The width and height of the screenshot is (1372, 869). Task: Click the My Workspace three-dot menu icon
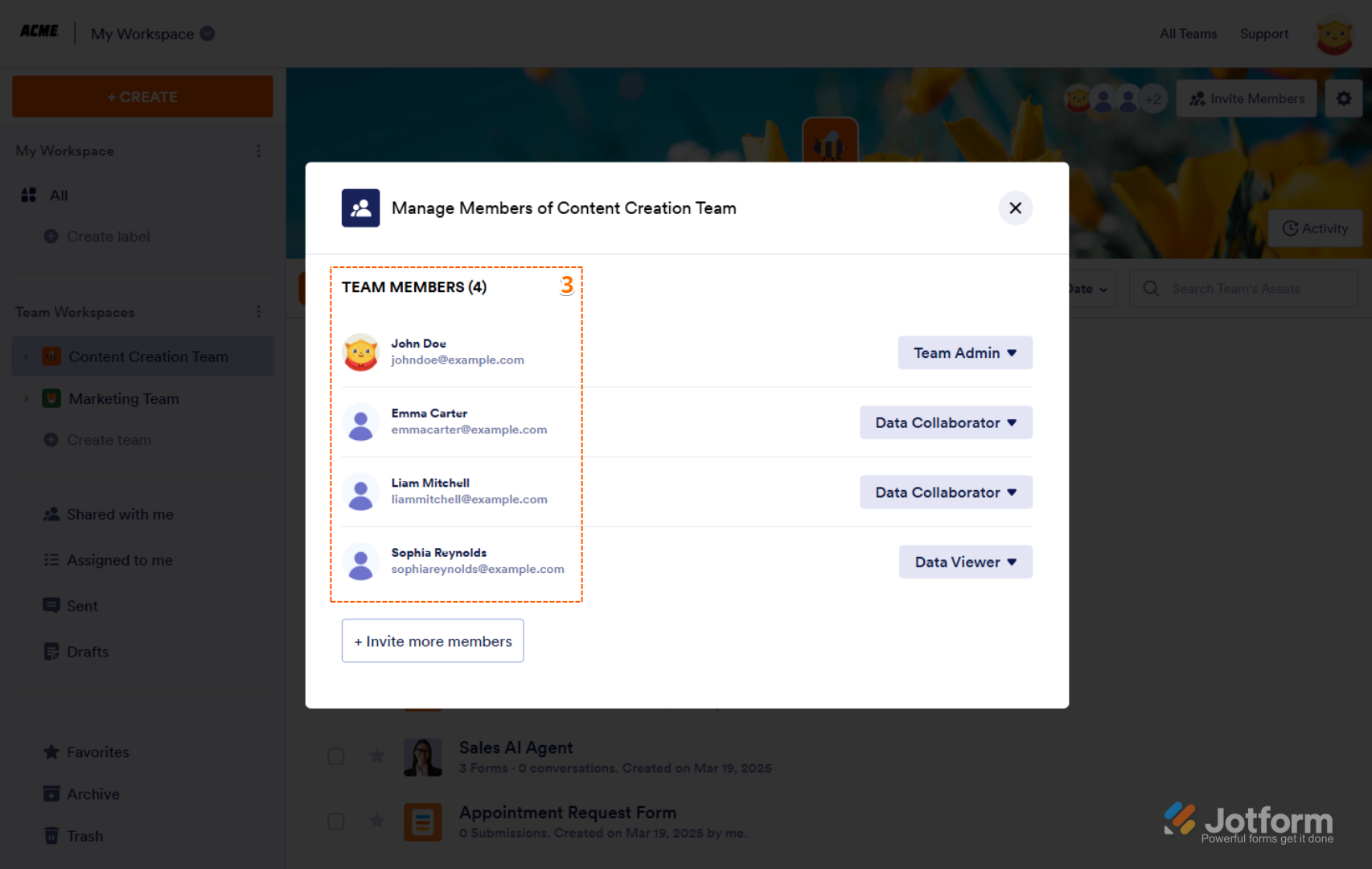pos(258,151)
